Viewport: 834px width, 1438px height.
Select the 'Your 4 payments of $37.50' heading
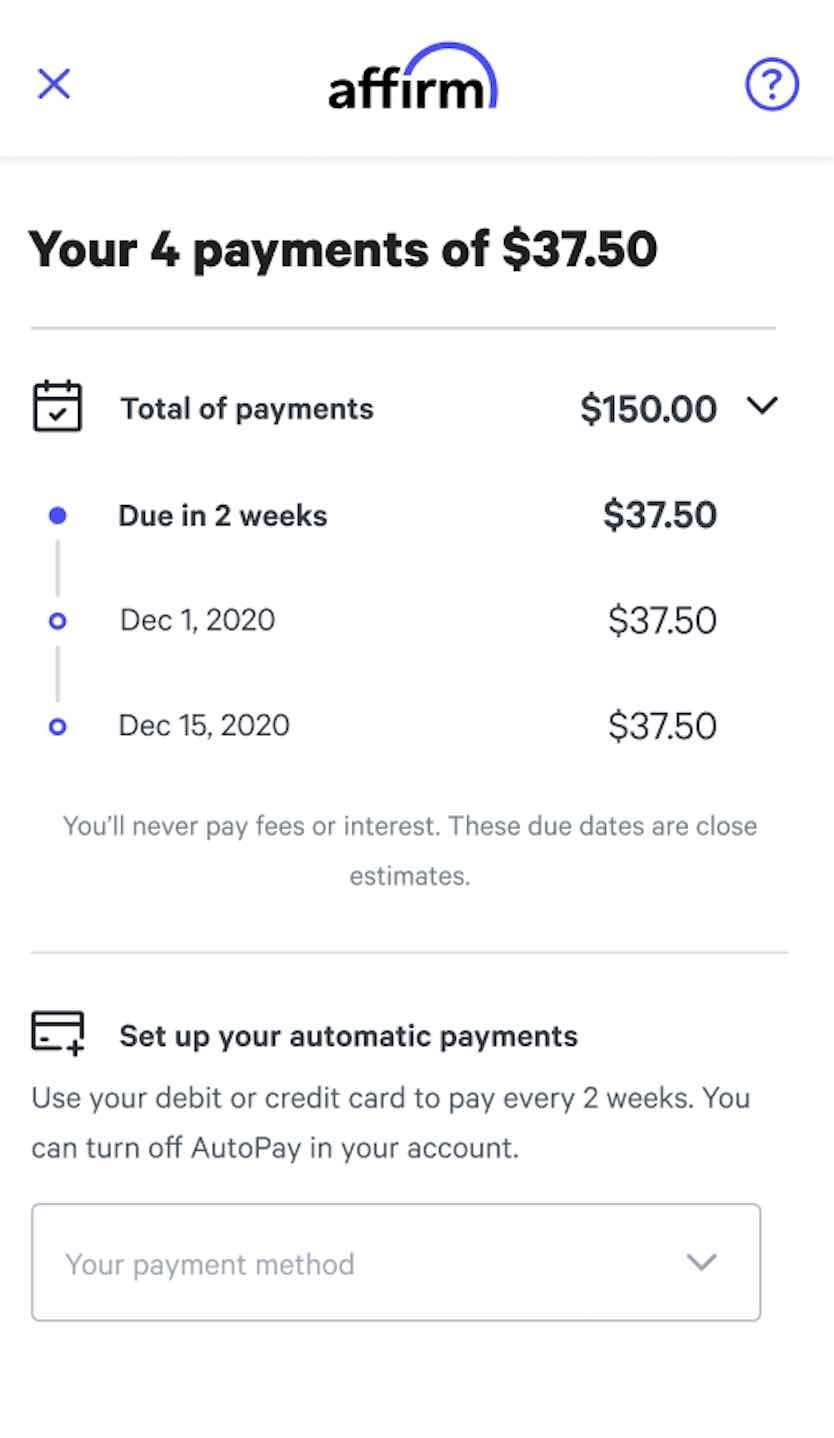pyautogui.click(x=343, y=249)
